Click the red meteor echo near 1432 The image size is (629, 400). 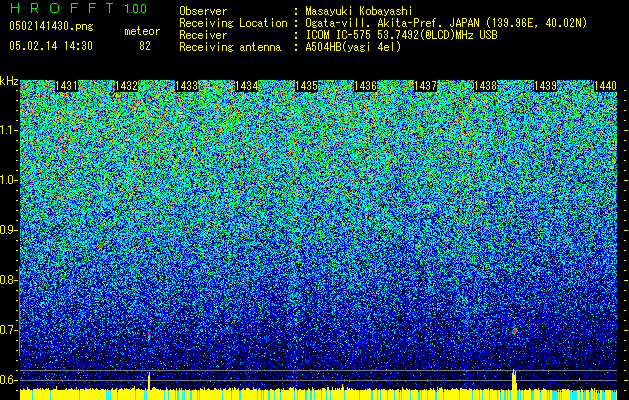coord(149,334)
